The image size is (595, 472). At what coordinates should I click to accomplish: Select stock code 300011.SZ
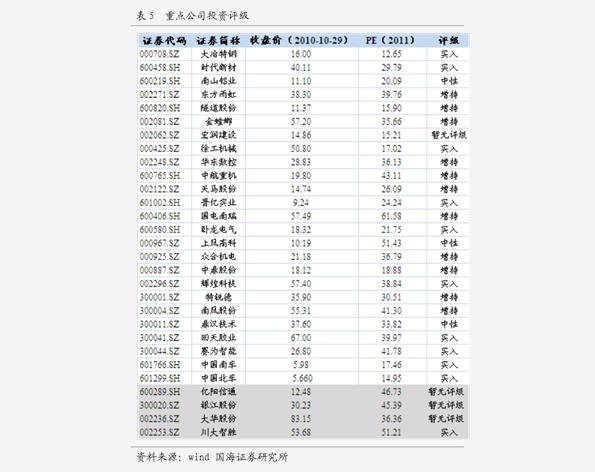click(159, 324)
